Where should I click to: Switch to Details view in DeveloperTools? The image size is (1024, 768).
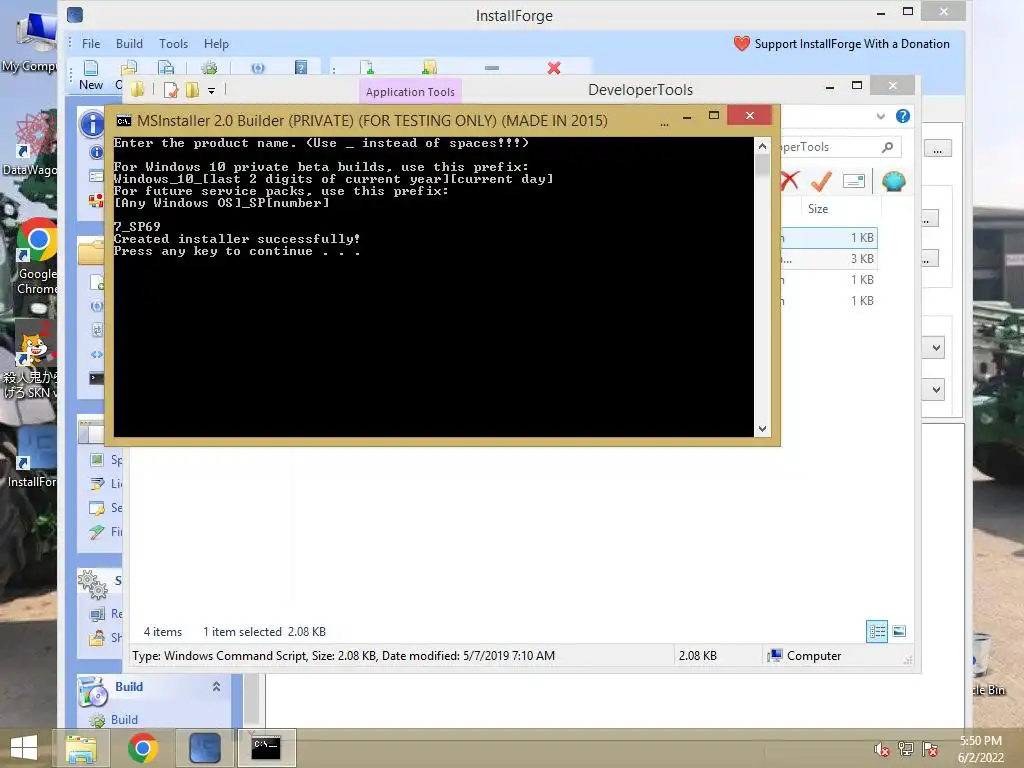pyautogui.click(x=877, y=632)
